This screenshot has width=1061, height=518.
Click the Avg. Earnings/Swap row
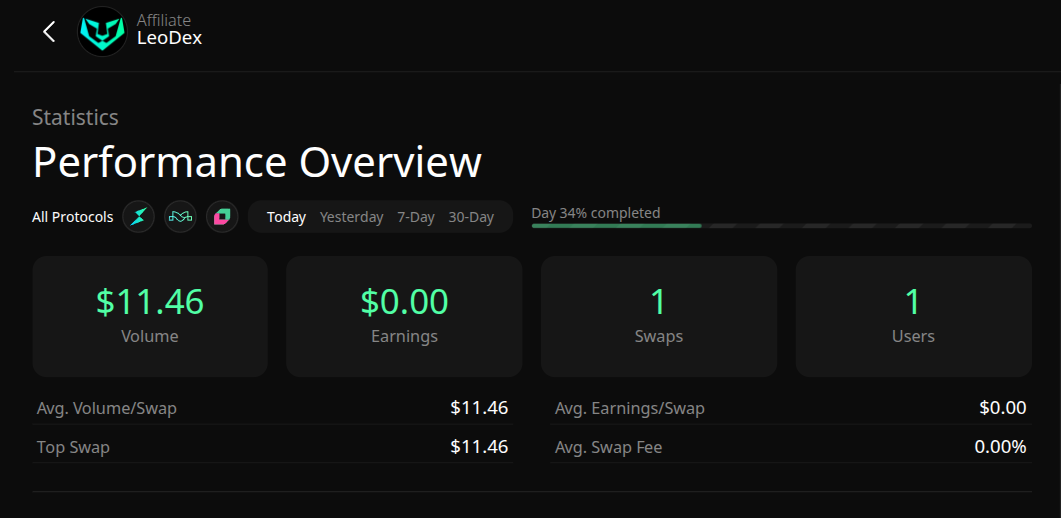pyautogui.click(x=790, y=408)
